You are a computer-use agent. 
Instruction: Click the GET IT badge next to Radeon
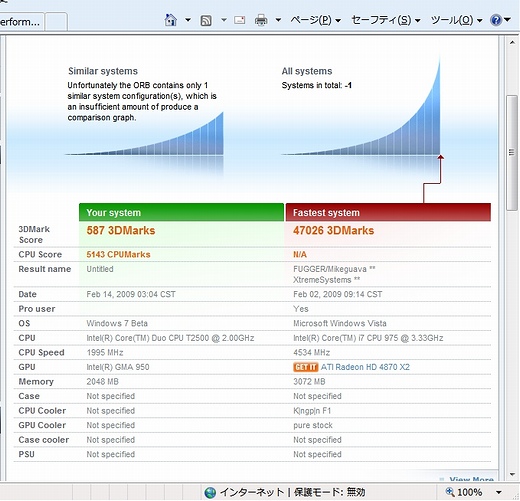click(x=306, y=367)
